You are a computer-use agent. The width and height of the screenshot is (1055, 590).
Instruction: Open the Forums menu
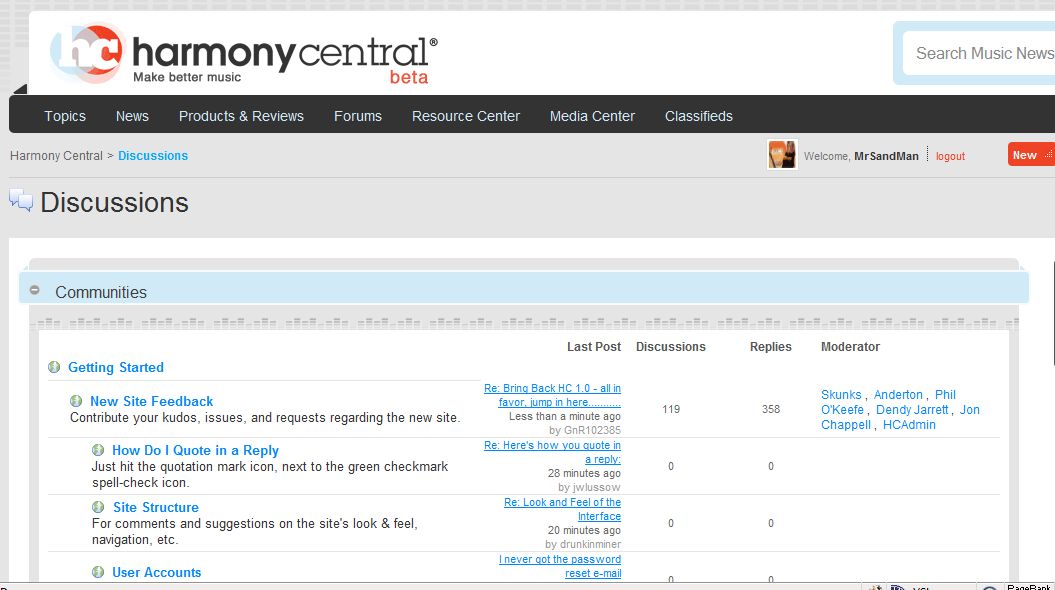pyautogui.click(x=358, y=116)
